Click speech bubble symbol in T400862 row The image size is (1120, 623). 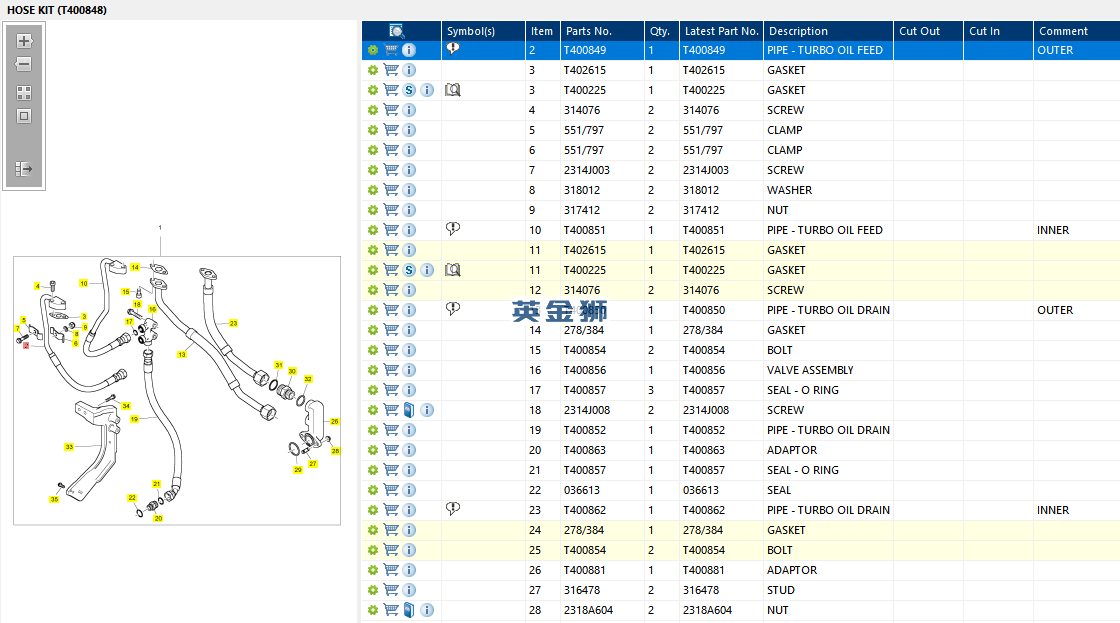[x=453, y=509]
